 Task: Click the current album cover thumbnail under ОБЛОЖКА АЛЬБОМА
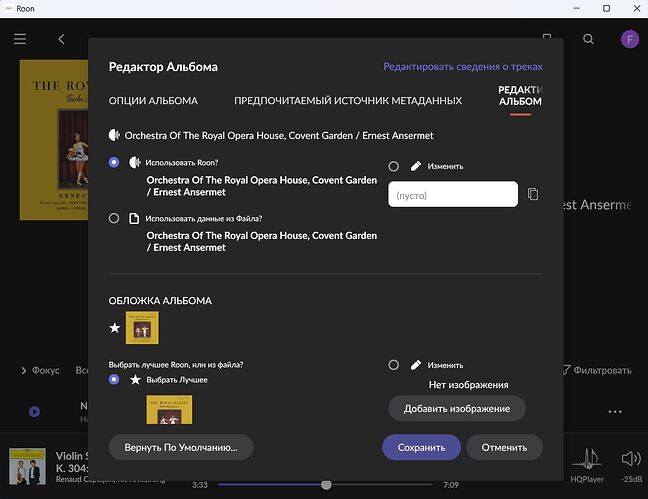pyautogui.click(x=142, y=328)
